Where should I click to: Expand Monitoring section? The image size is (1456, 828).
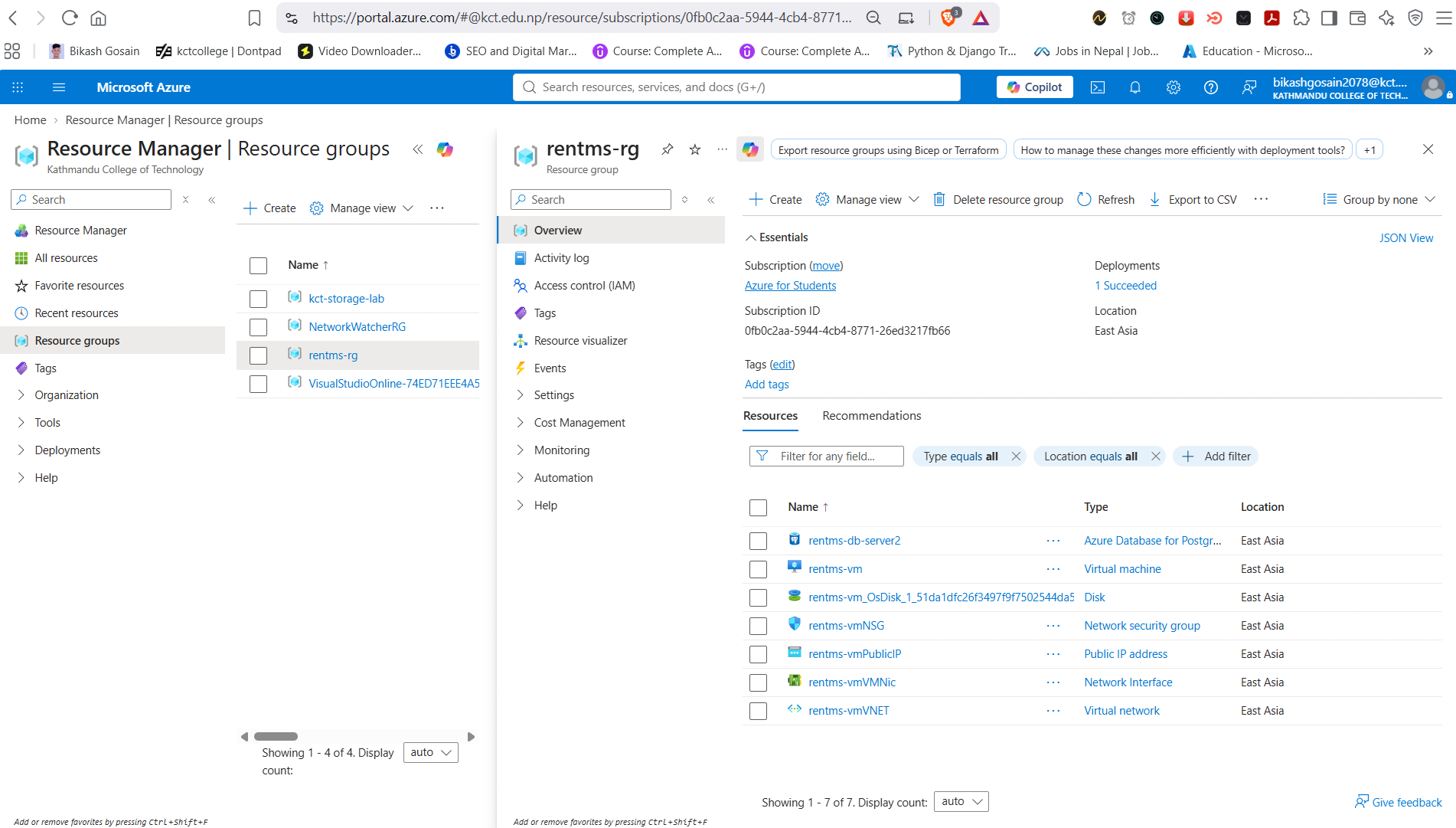521,450
